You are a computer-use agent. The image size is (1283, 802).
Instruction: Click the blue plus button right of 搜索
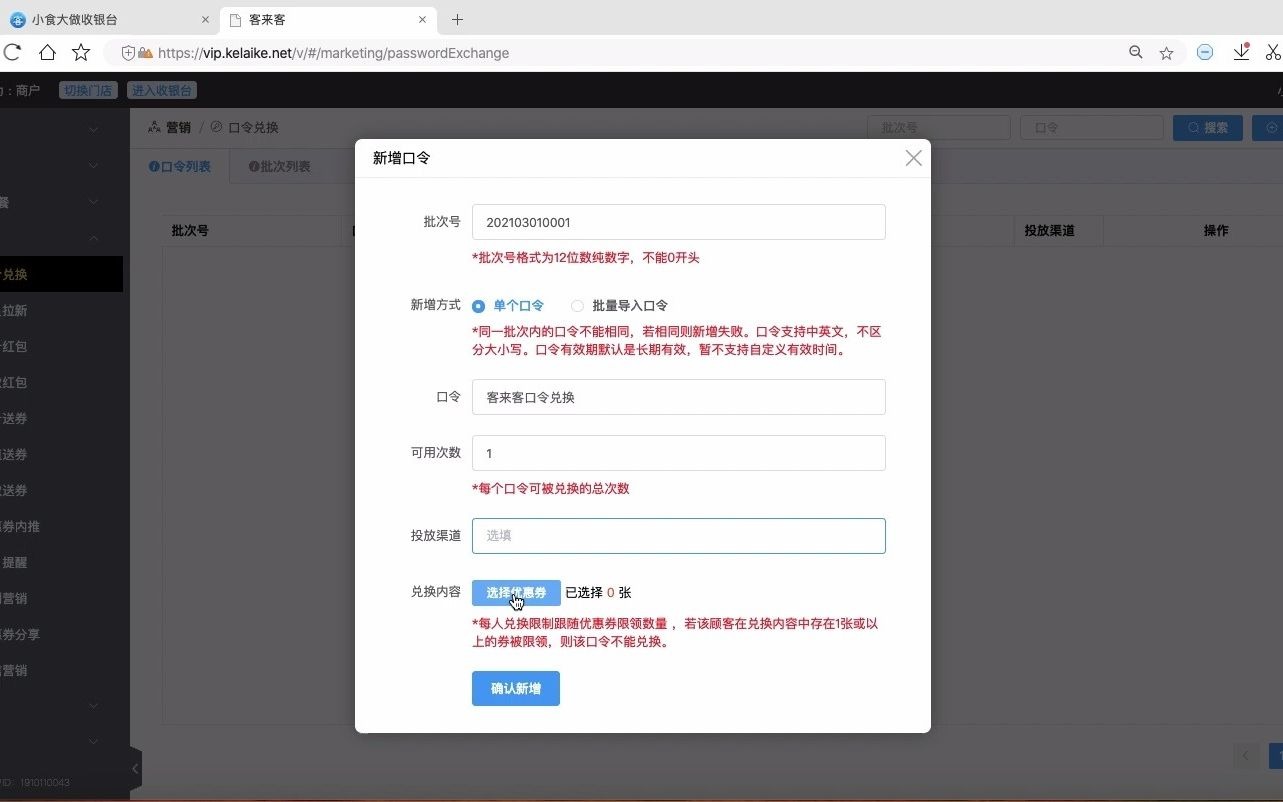coord(1268,128)
